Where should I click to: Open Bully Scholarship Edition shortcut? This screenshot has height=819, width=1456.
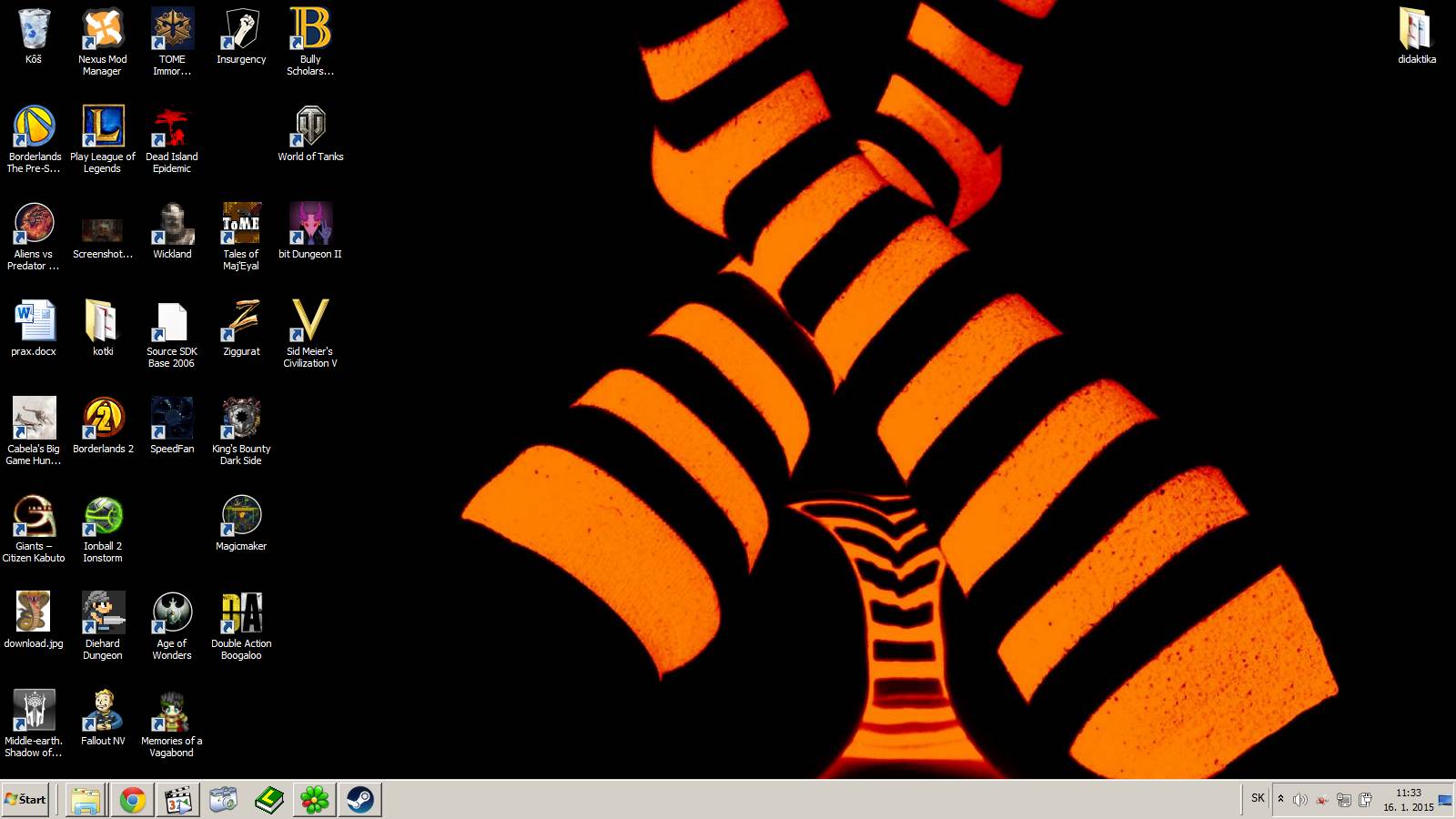[310, 42]
